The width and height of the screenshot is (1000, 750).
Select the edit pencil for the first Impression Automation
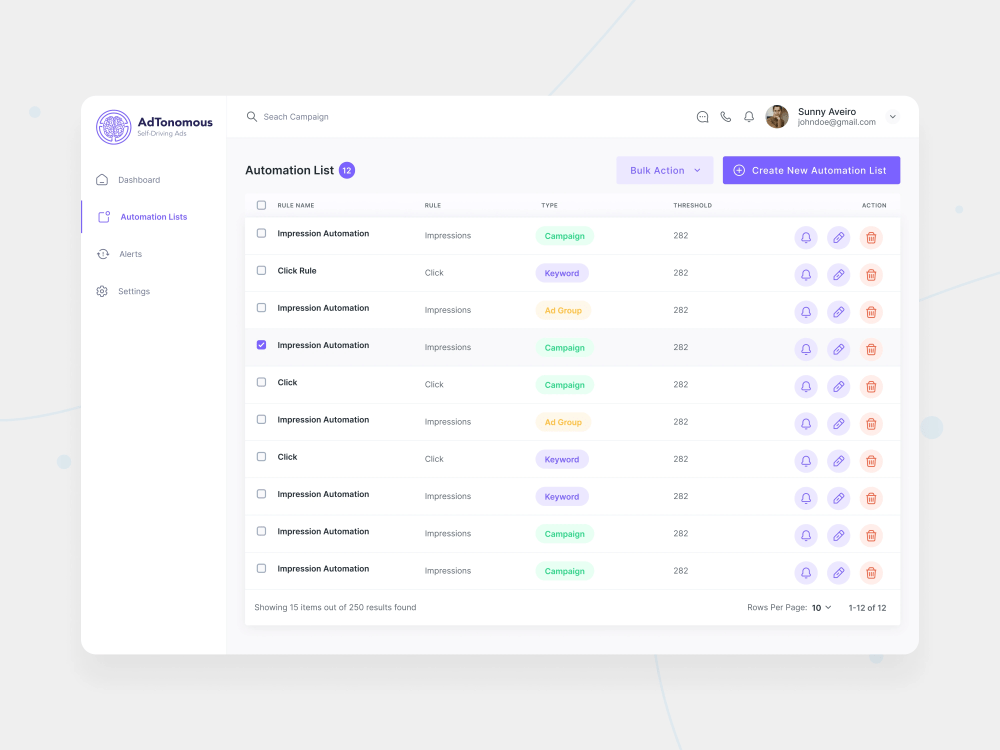coord(838,237)
